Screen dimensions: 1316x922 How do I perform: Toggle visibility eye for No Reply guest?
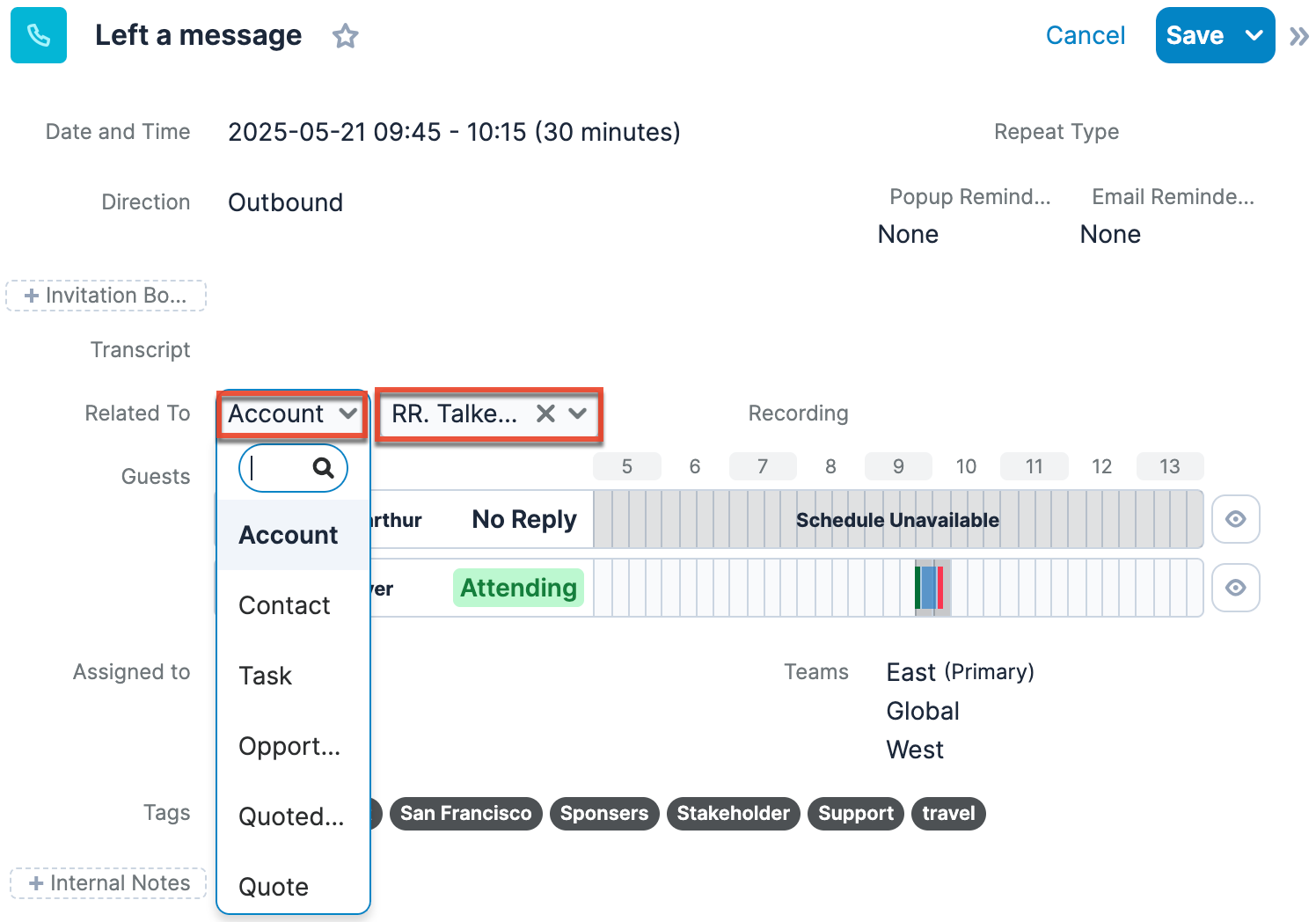click(1235, 519)
